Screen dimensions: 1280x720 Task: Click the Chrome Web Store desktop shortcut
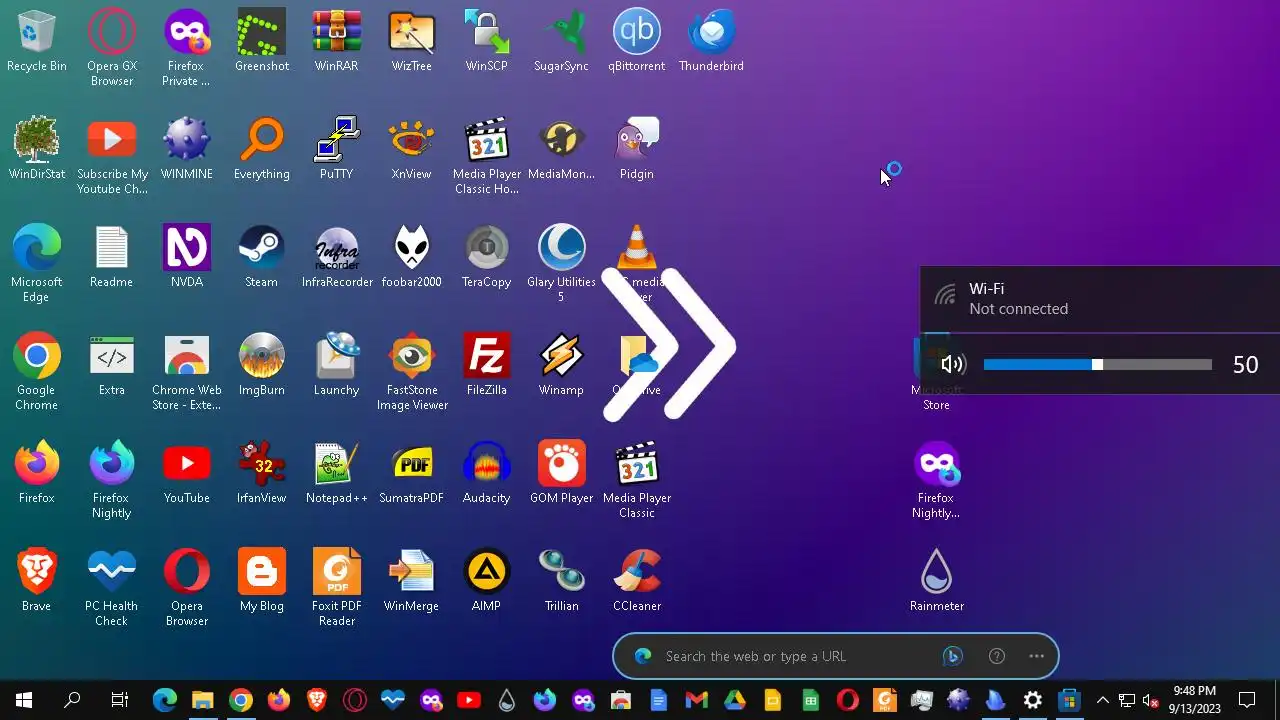(x=187, y=372)
